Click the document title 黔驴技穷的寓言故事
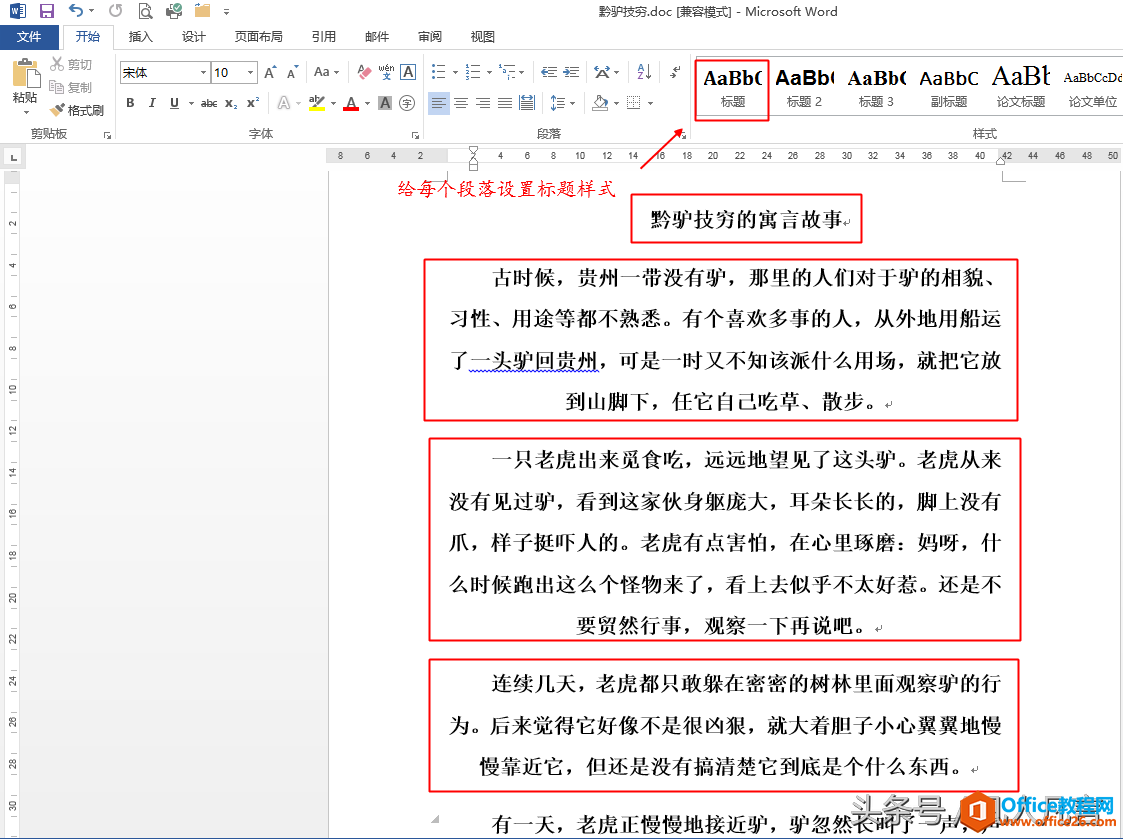The image size is (1123, 839). [746, 219]
